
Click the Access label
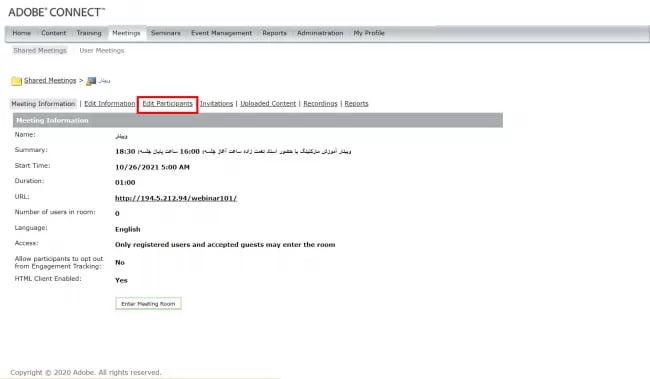[26, 243]
